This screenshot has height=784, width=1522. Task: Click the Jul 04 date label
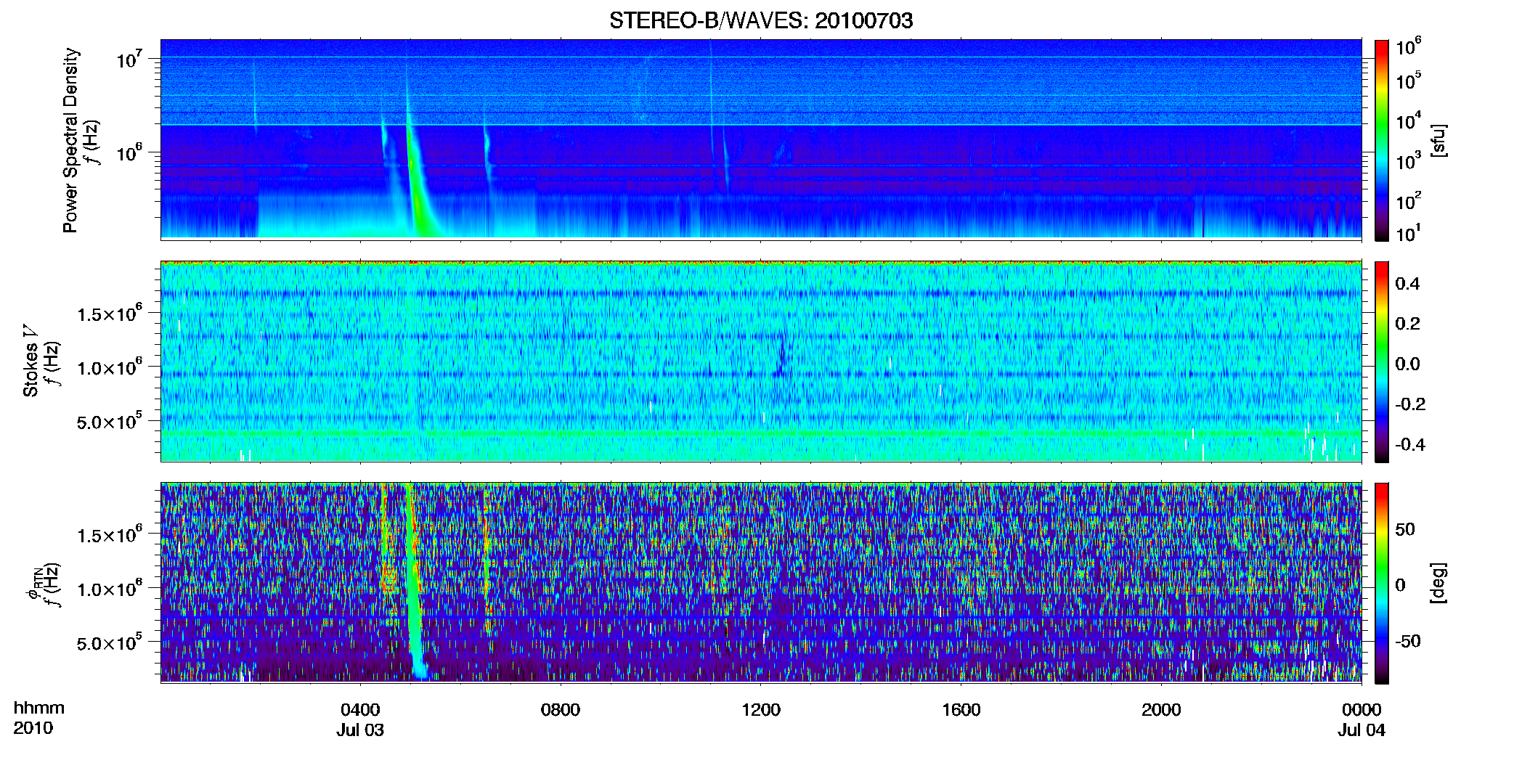(1362, 730)
